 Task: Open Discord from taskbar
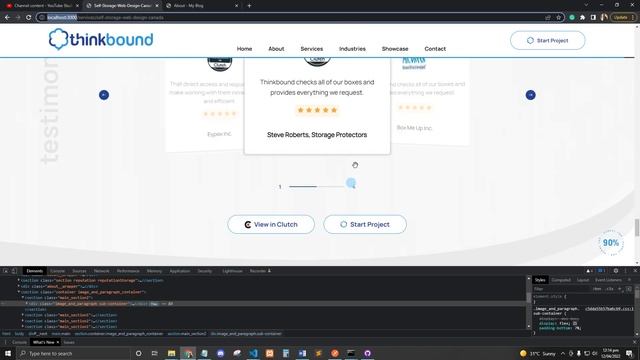220,353
